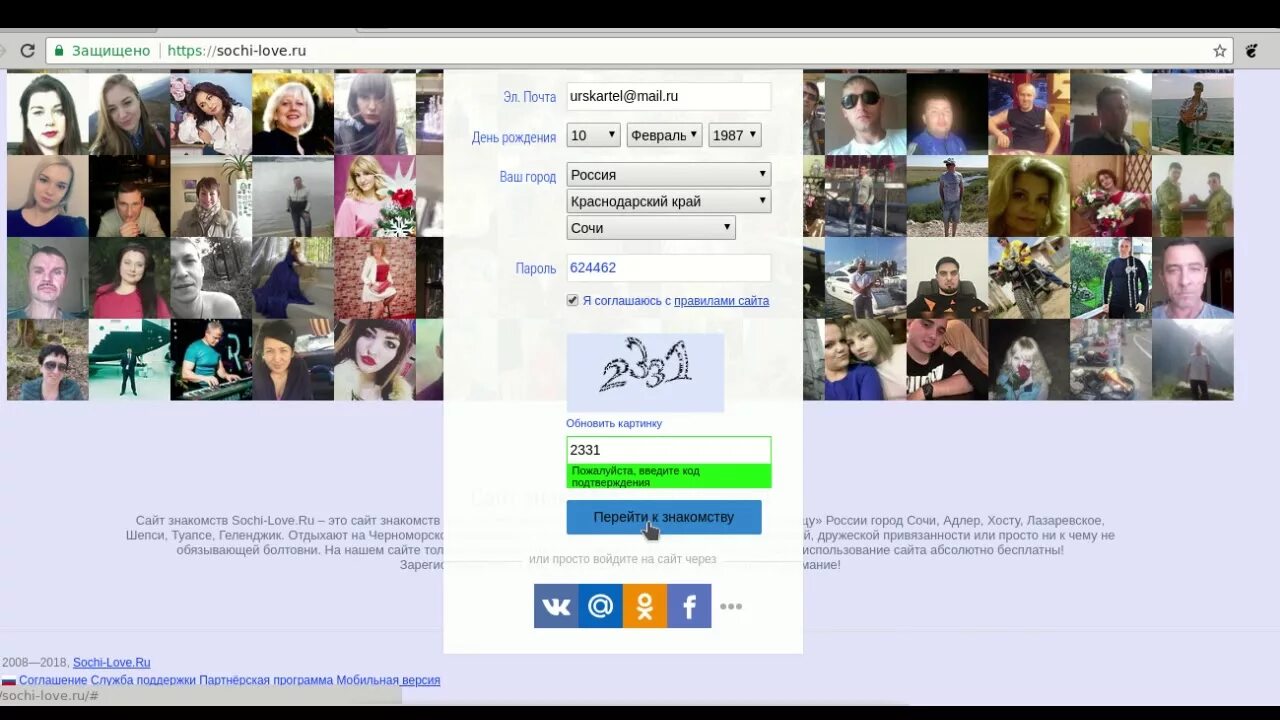Sign in with the Mail.ru @ icon
The width and height of the screenshot is (1280, 720).
click(600, 606)
